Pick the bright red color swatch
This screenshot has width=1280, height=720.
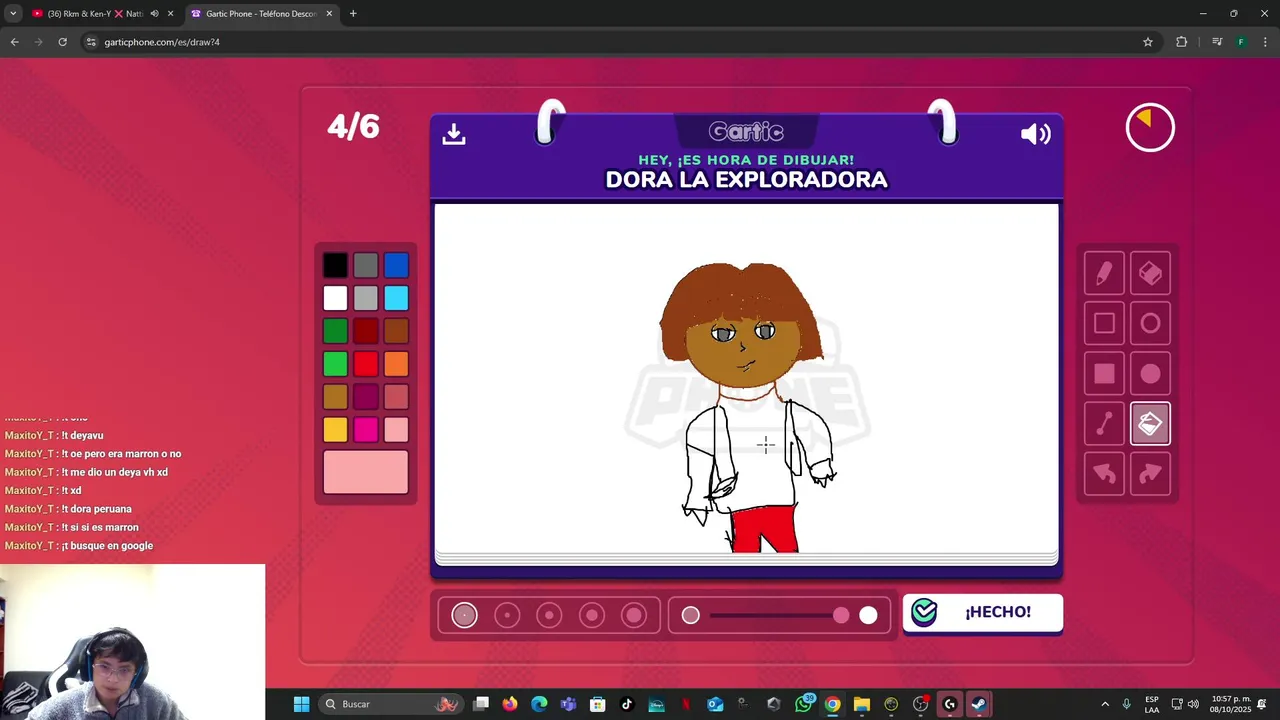(x=366, y=364)
